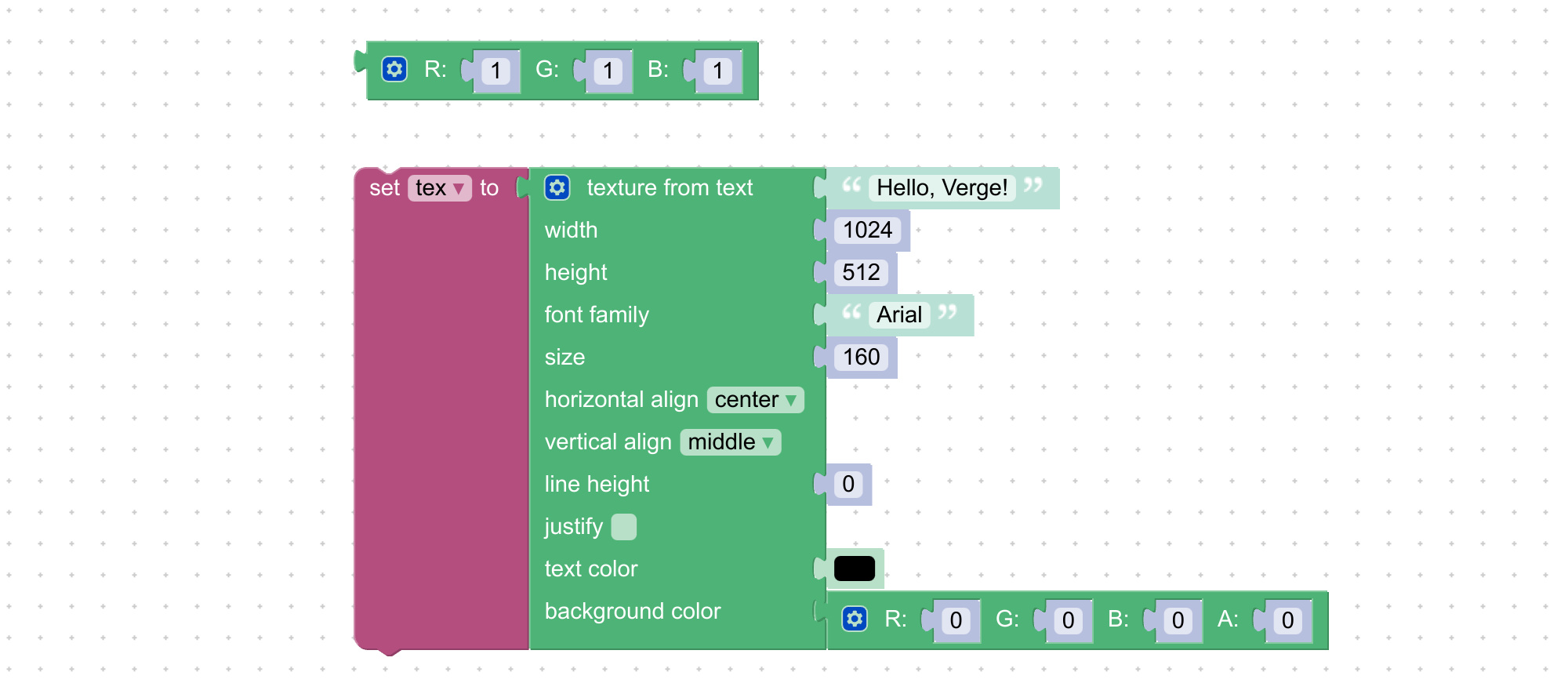Open gear settings on the RGBA background color block

[855, 619]
